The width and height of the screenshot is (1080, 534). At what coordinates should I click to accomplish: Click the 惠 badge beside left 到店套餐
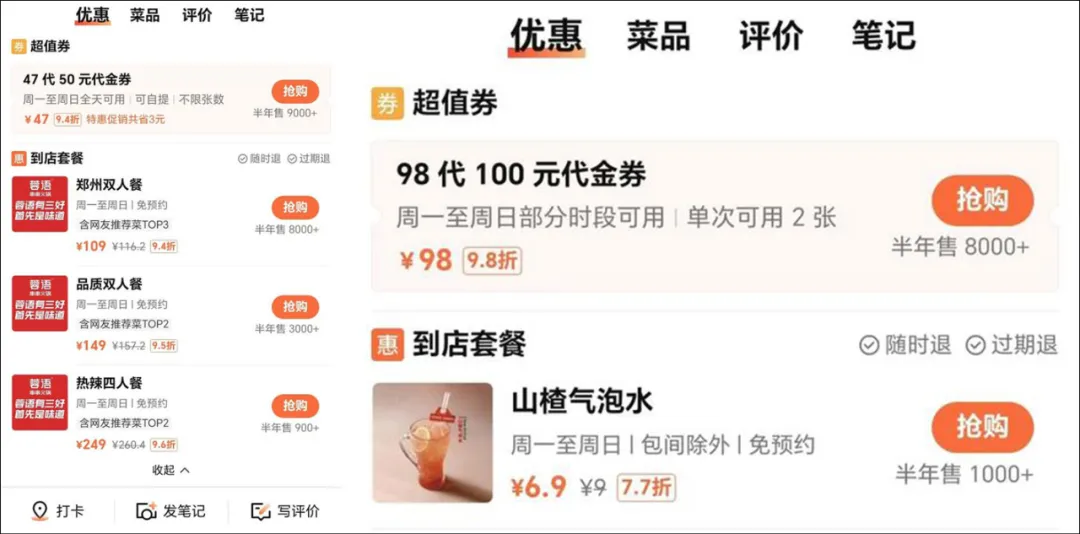[x=19, y=158]
